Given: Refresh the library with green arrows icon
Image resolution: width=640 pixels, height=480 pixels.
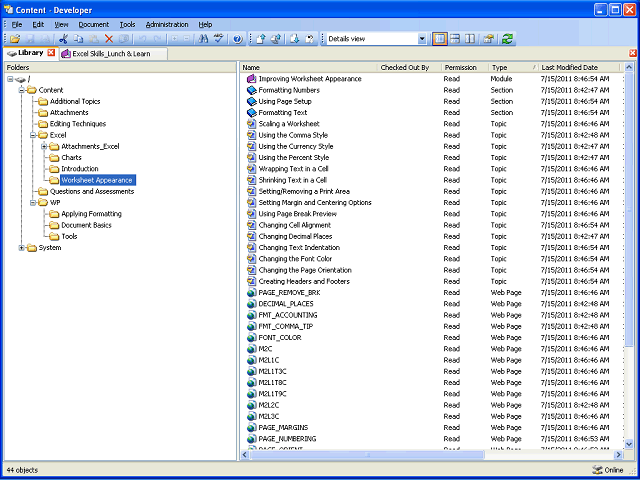Looking at the screenshot, I should pos(507,39).
